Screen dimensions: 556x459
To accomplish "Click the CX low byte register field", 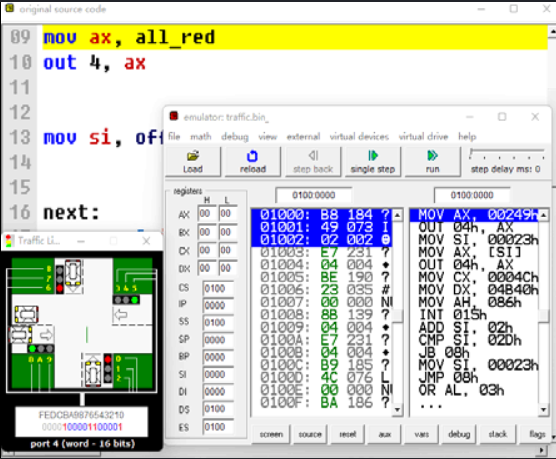I will pyautogui.click(x=227, y=250).
